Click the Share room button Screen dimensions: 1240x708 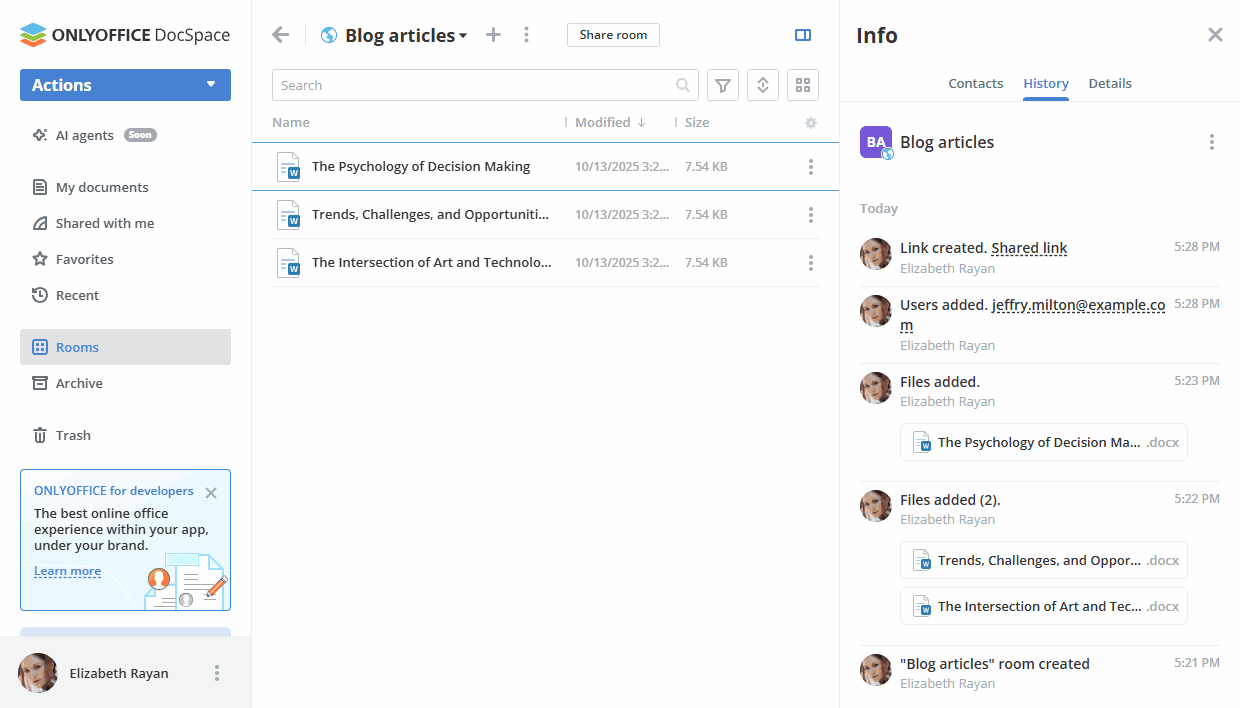click(613, 35)
